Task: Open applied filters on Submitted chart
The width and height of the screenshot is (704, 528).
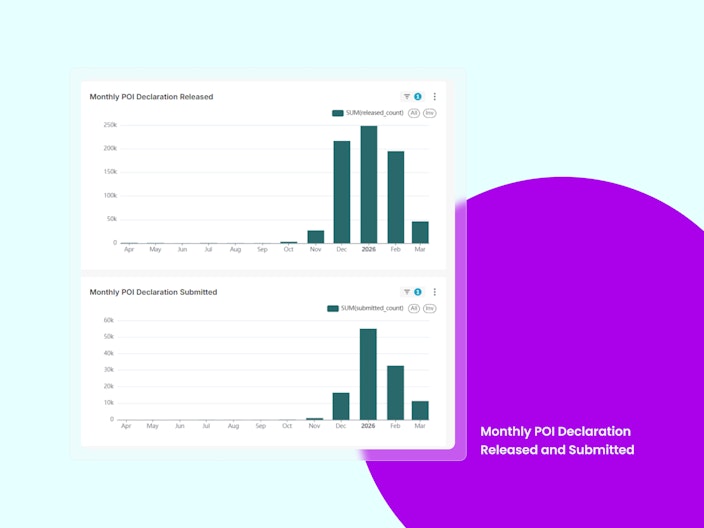Action: tap(412, 292)
